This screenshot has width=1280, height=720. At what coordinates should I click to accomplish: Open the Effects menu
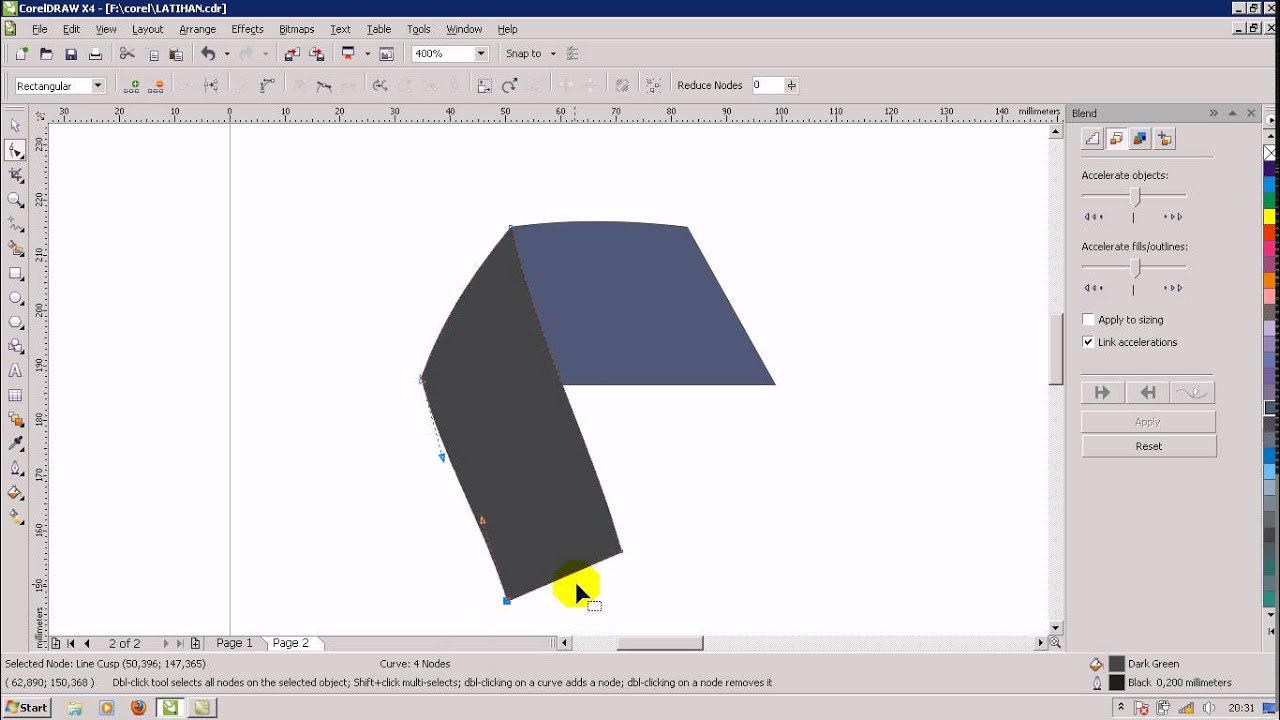[x=247, y=29]
